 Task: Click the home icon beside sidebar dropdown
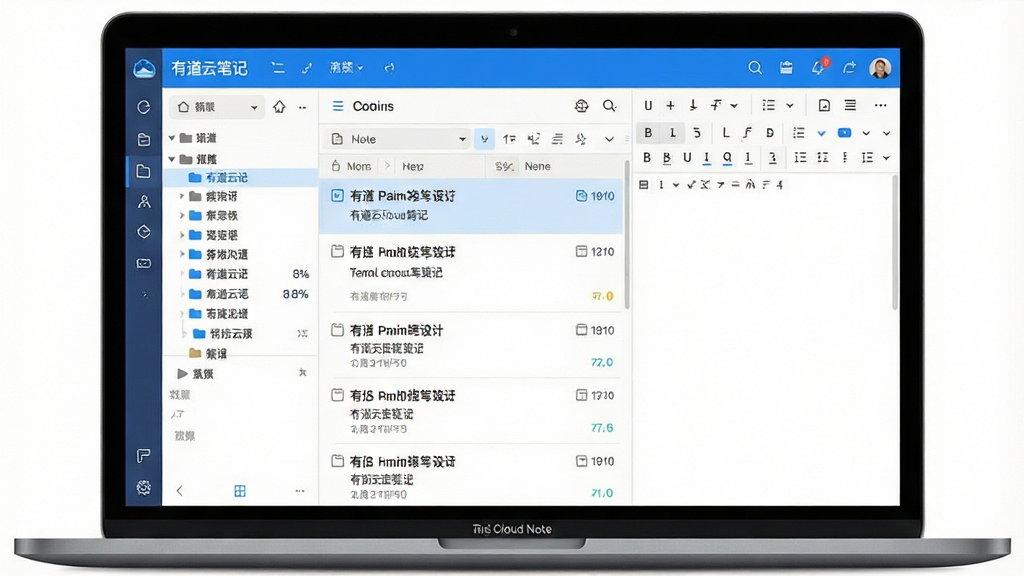tap(280, 106)
